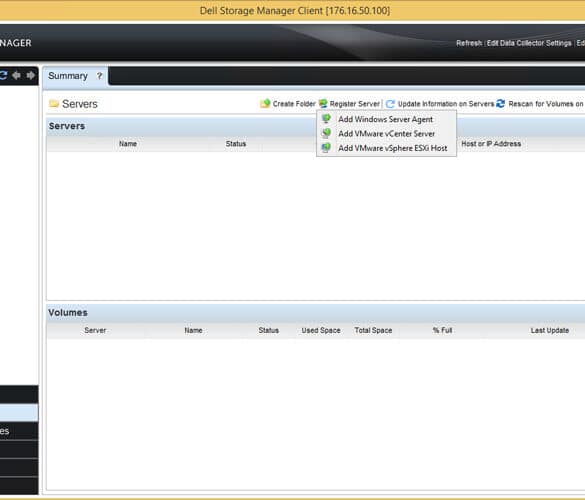Go forward using the right arrow icon
585x500 pixels.
point(31,75)
